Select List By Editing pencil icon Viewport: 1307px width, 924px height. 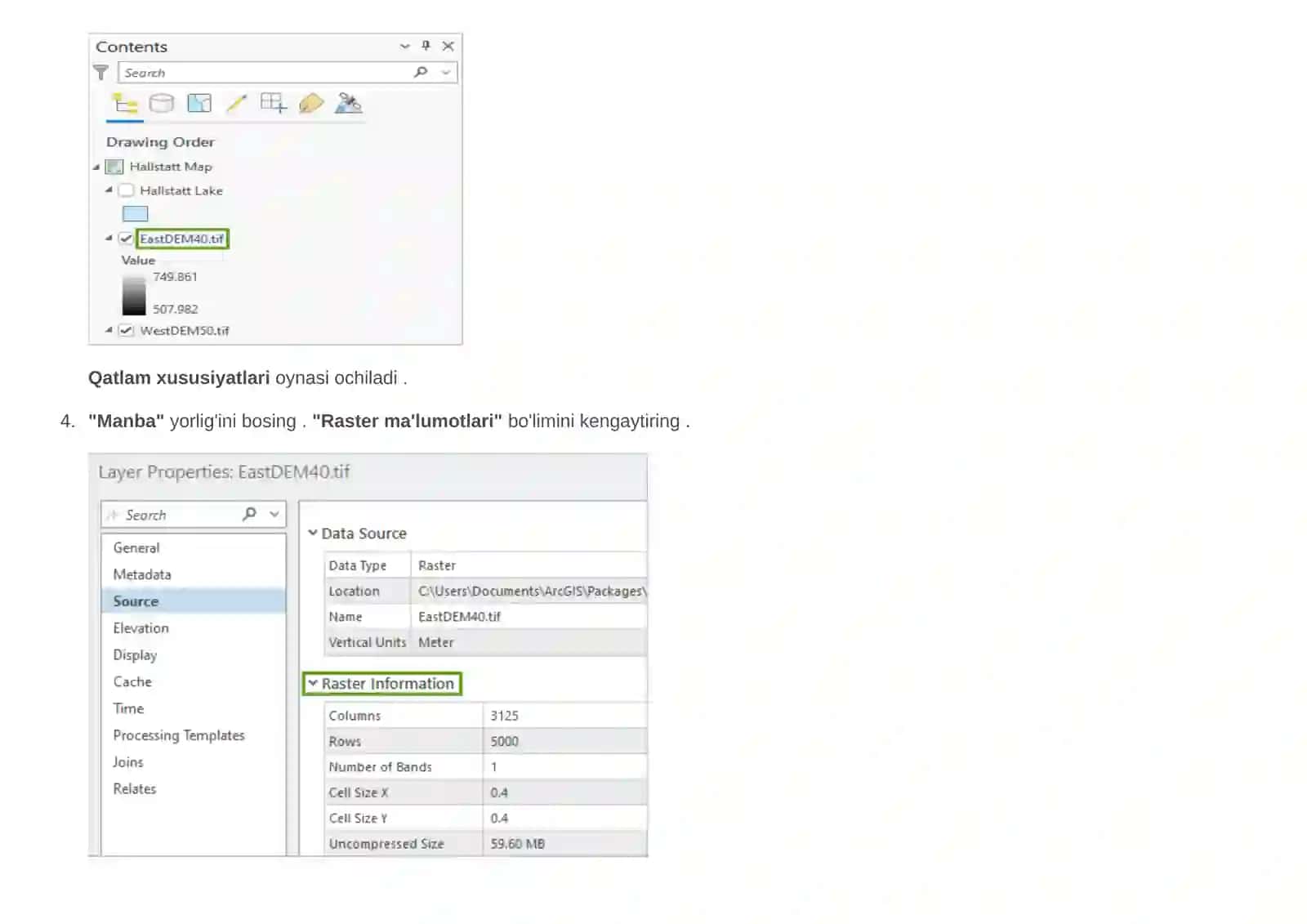236,103
